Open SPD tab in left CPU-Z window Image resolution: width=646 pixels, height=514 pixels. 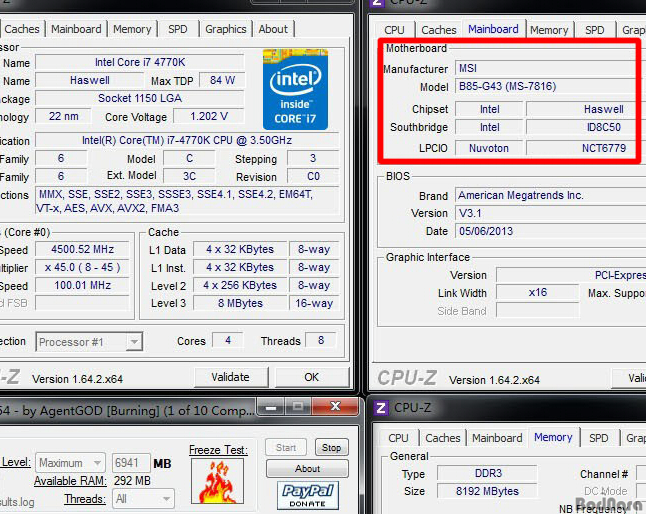[x=178, y=29]
